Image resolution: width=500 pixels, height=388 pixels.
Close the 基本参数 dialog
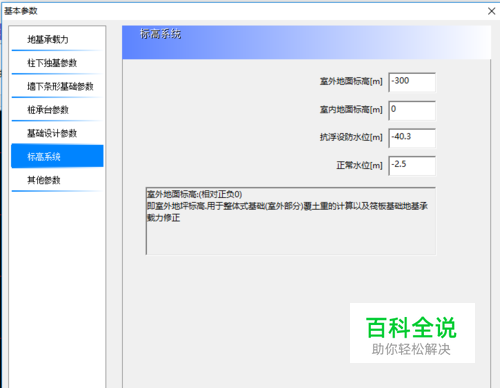[491, 11]
